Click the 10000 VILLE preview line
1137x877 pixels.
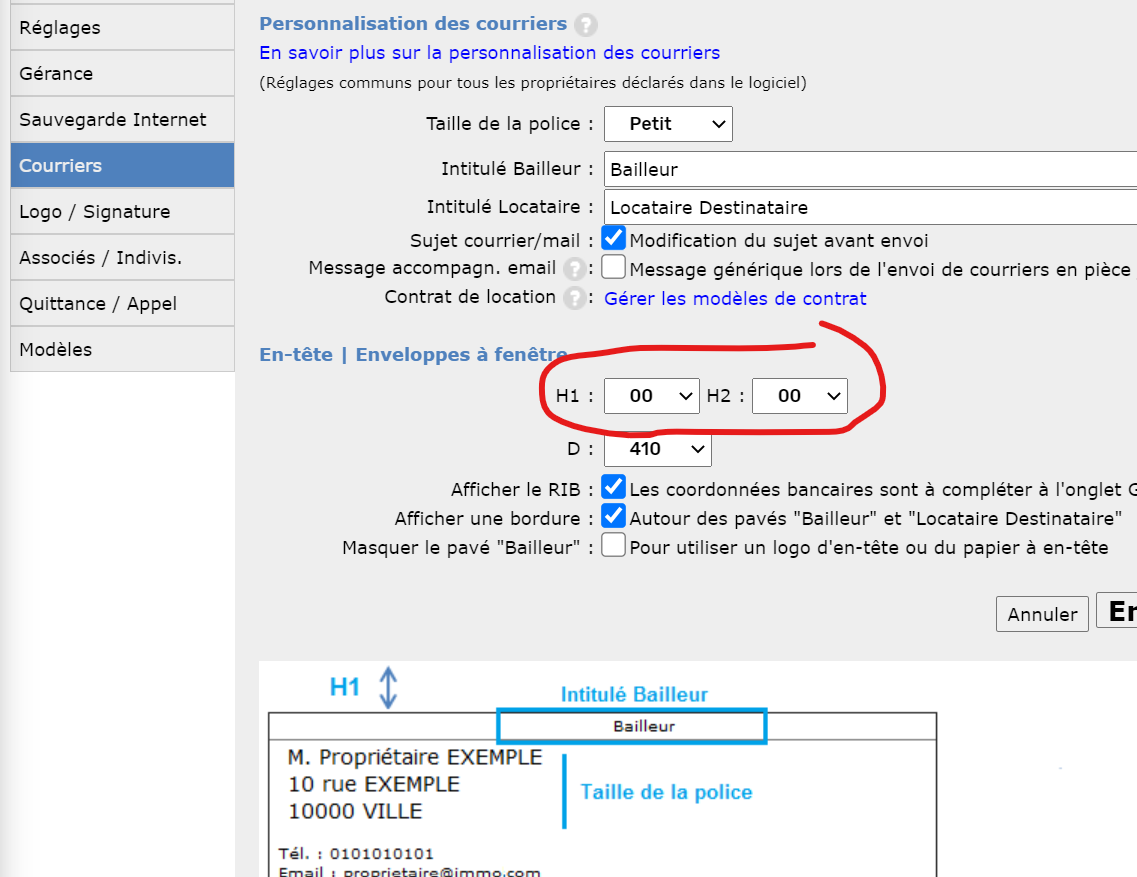point(355,811)
